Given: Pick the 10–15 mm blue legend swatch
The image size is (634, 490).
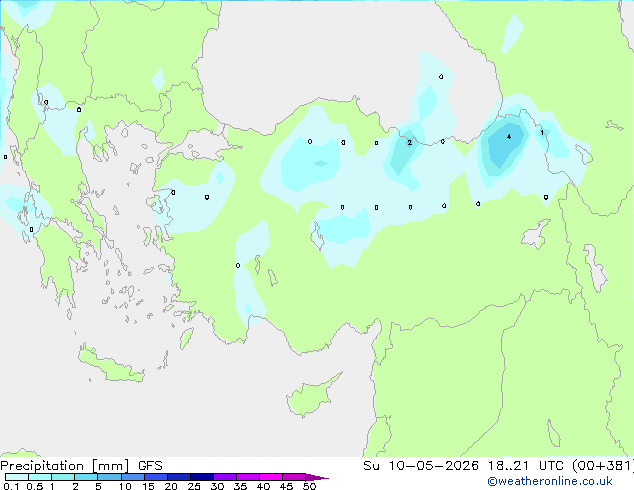Looking at the screenshot, I should [x=132, y=477].
